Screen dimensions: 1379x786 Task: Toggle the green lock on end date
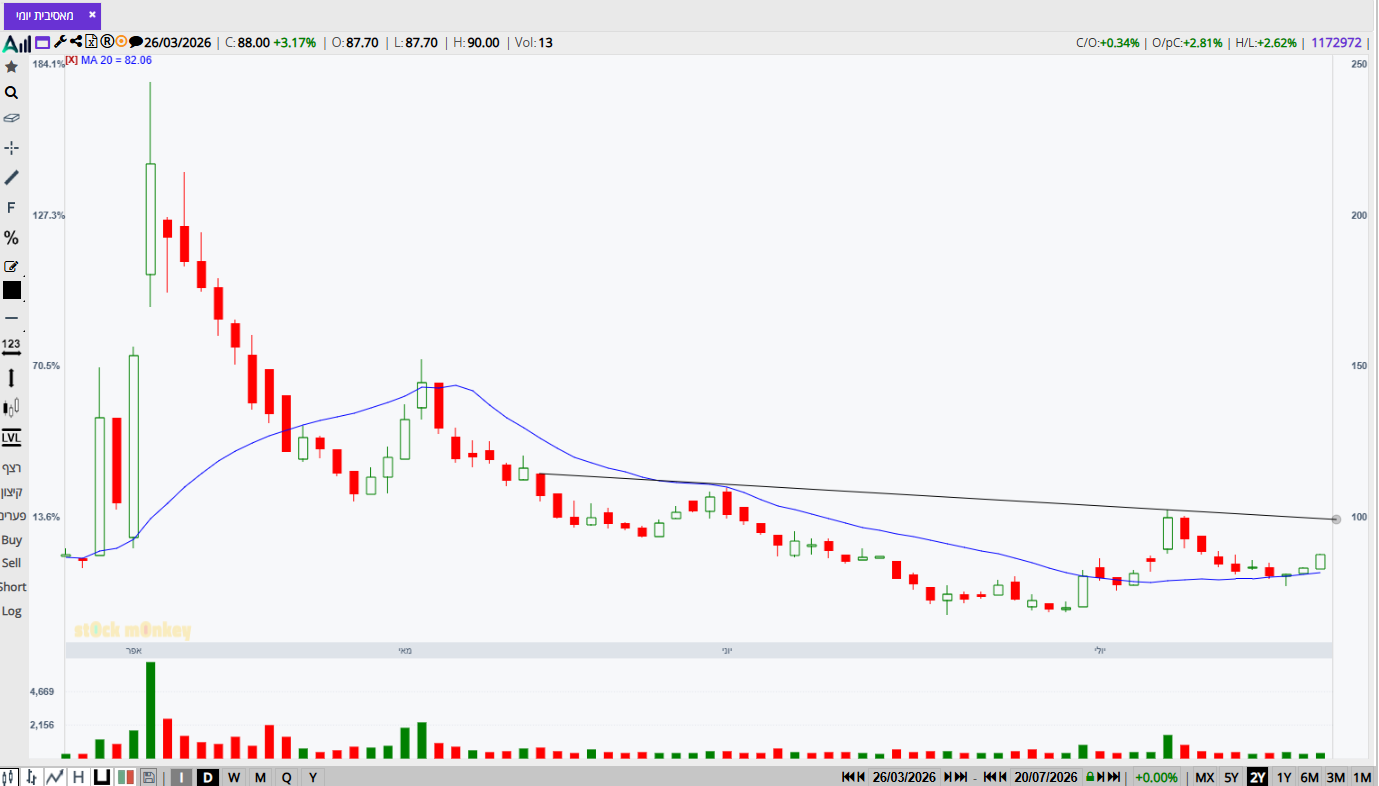[x=1090, y=777]
